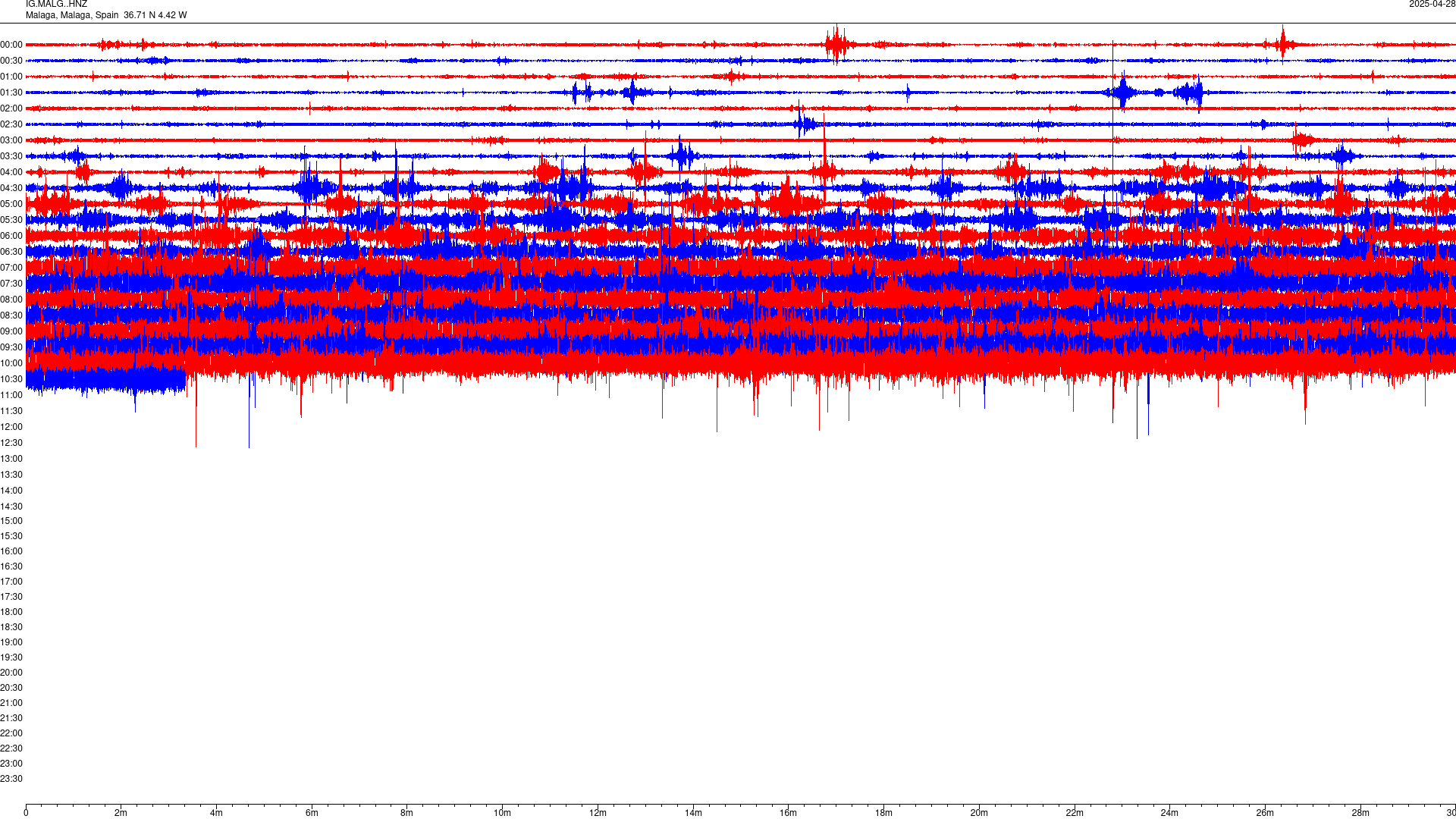Viewport: 1456px width, 819px height.
Task: Select the 20:30 time row label
Action: (x=11, y=688)
